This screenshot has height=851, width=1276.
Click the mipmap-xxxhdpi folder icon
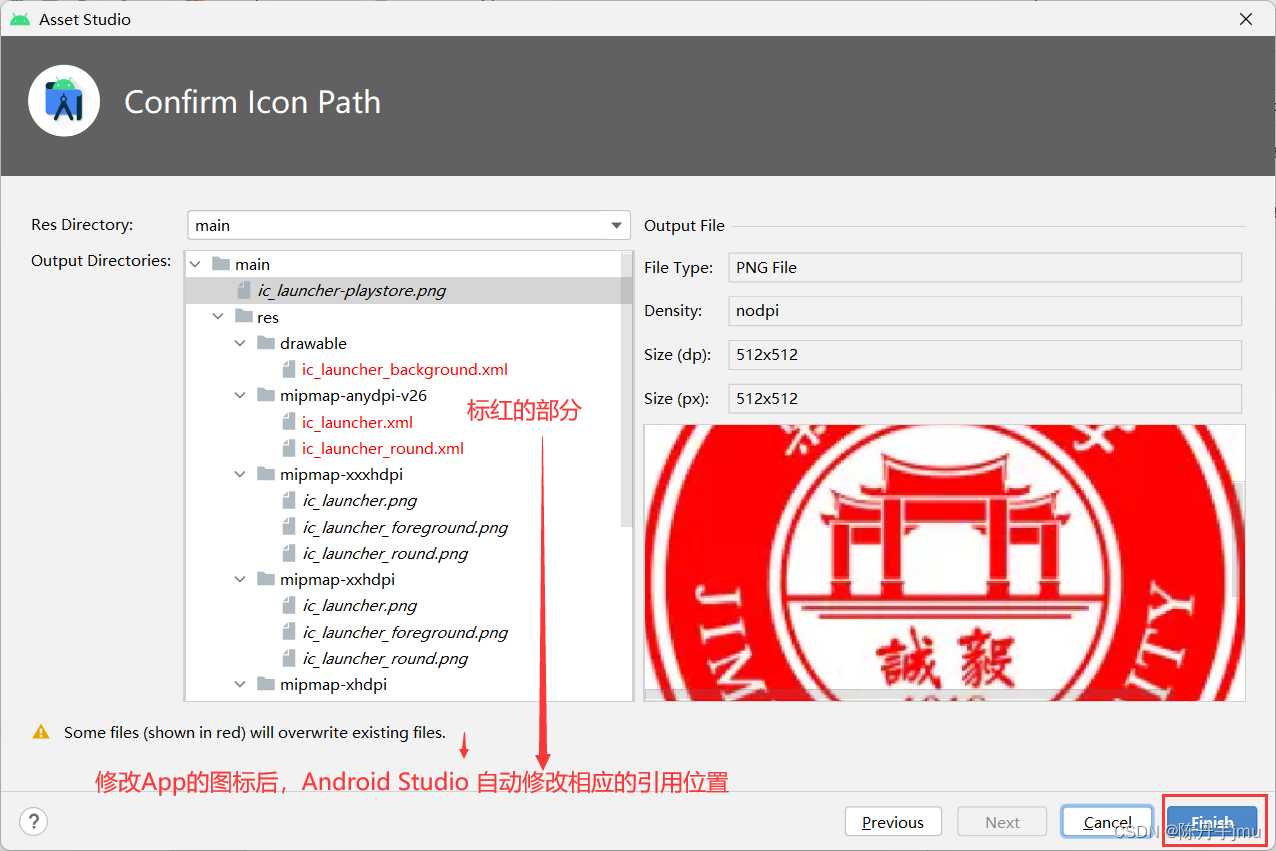pyautogui.click(x=266, y=474)
